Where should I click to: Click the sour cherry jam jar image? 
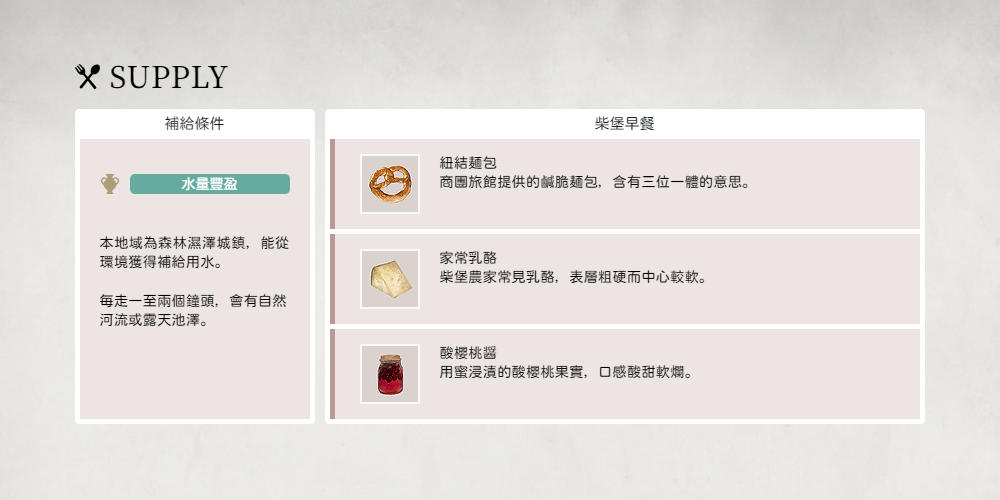click(390, 374)
